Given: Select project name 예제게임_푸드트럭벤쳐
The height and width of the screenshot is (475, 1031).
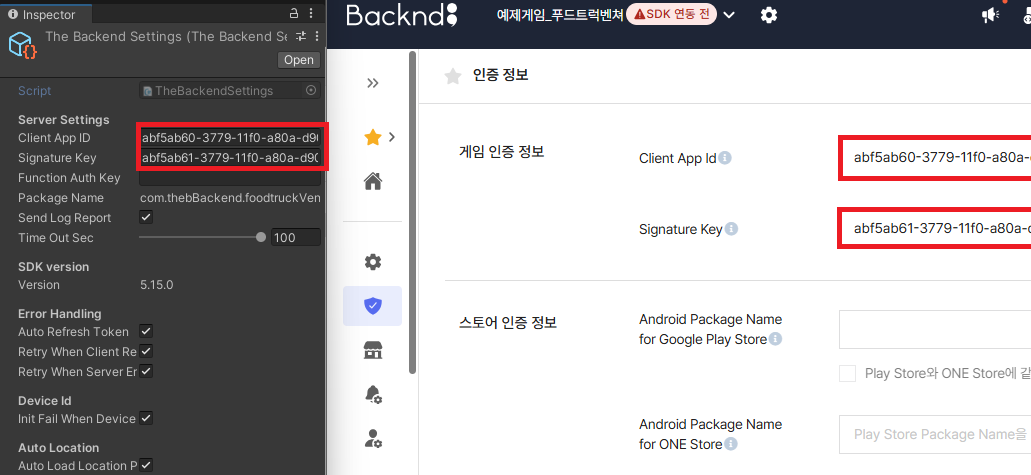Looking at the screenshot, I should point(559,15).
